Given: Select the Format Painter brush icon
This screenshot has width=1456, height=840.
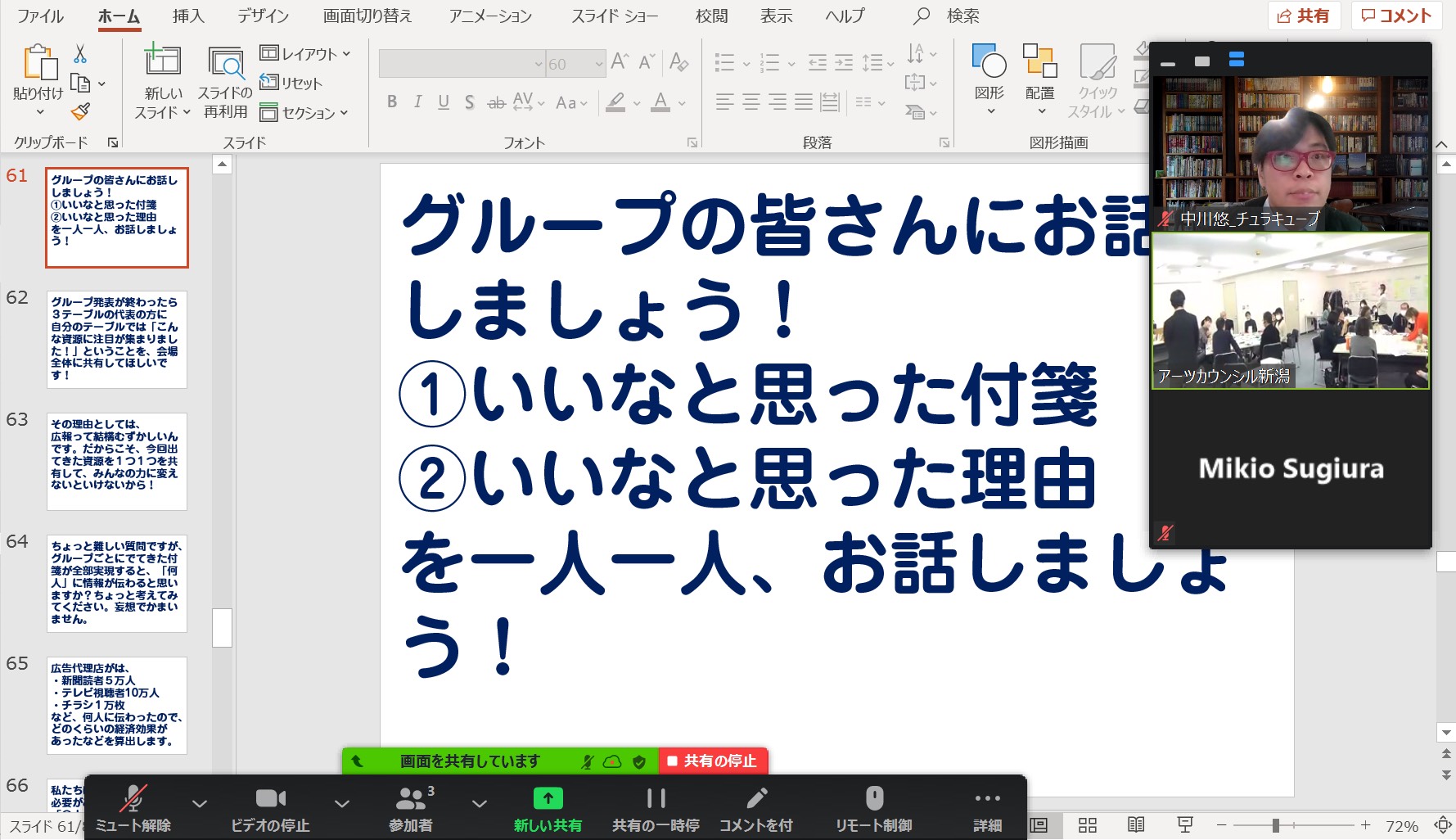Looking at the screenshot, I should 80,111.
